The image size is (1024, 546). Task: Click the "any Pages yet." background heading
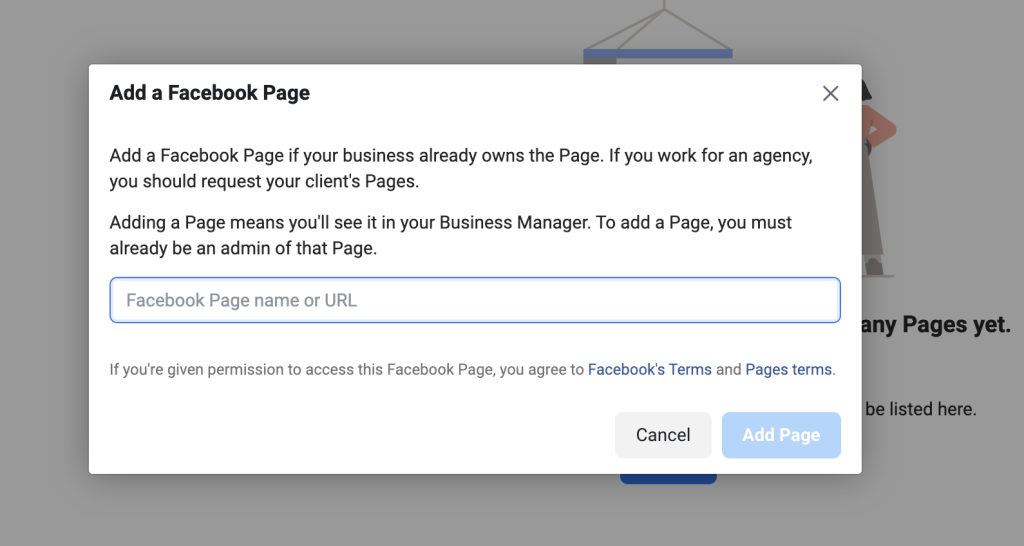pyautogui.click(x=936, y=324)
